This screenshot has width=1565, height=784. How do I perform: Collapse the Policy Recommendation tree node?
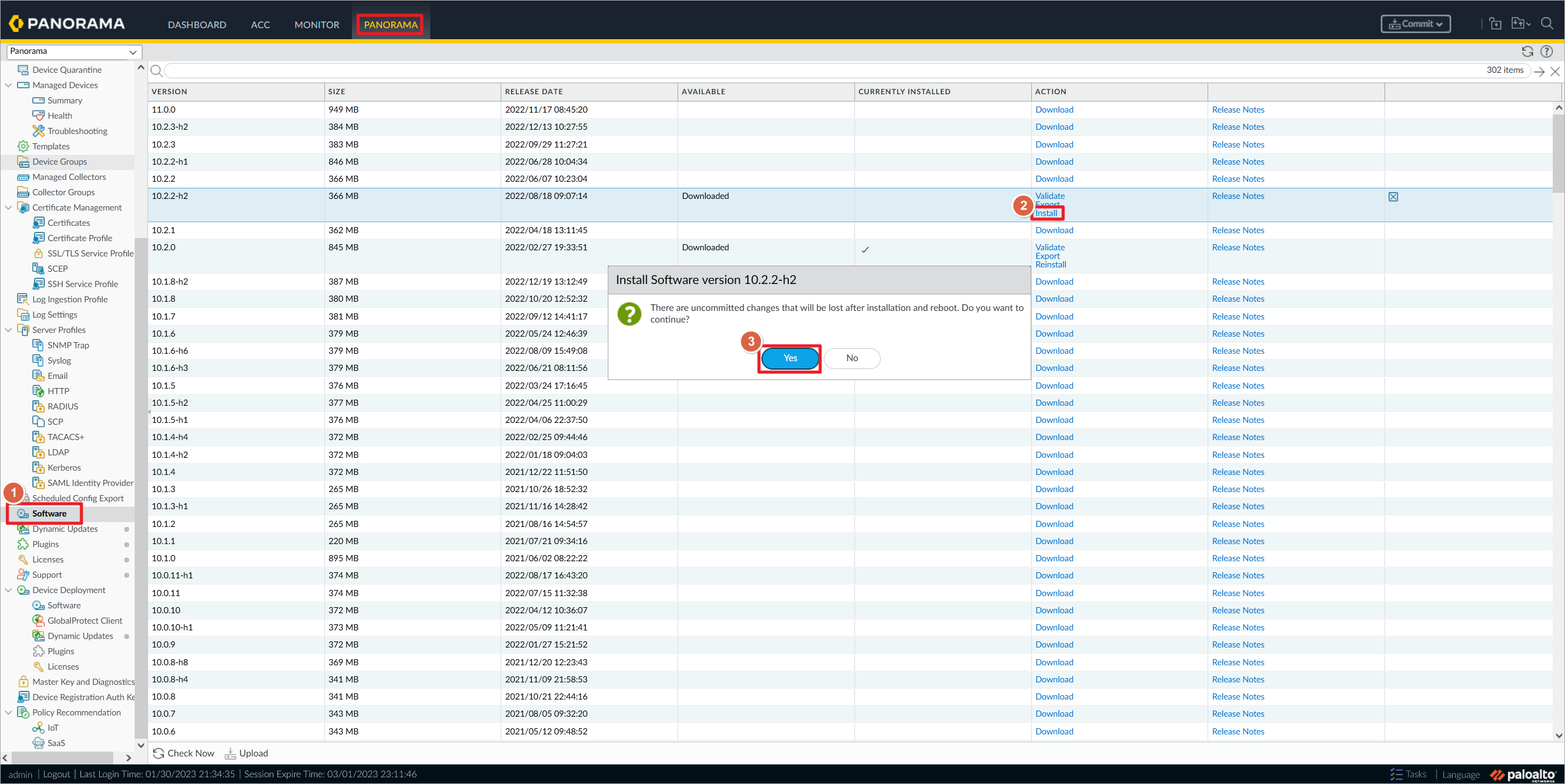pyautogui.click(x=9, y=712)
